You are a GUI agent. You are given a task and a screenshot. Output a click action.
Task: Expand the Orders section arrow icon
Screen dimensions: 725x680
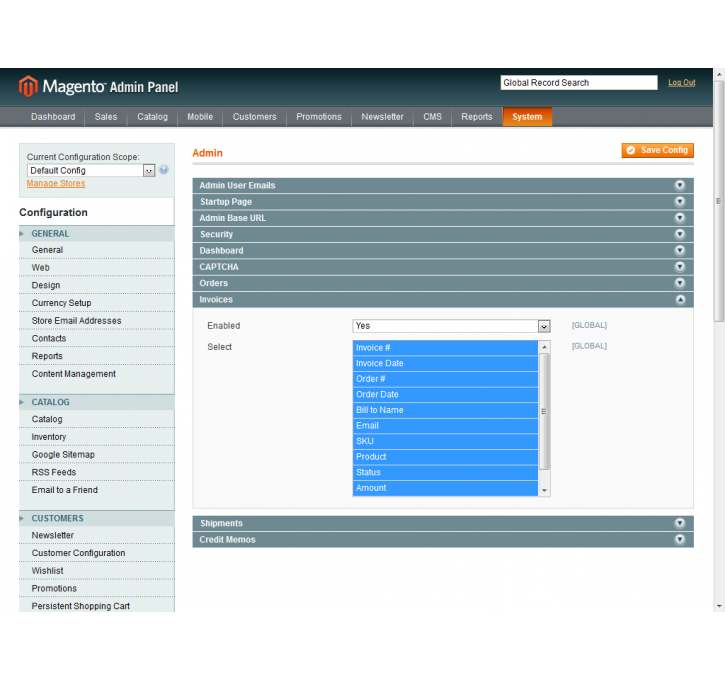click(680, 283)
